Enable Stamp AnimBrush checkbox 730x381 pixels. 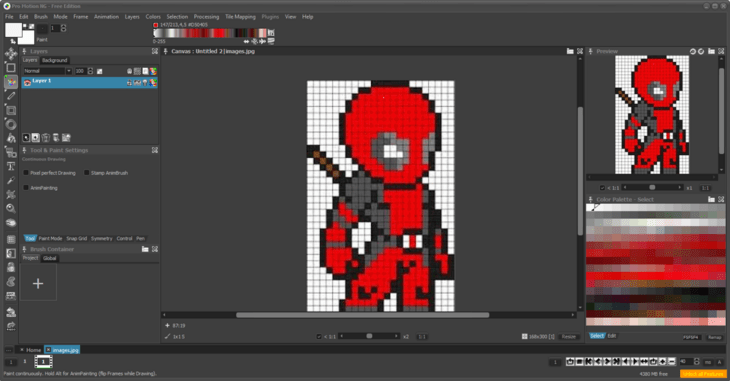(87, 173)
